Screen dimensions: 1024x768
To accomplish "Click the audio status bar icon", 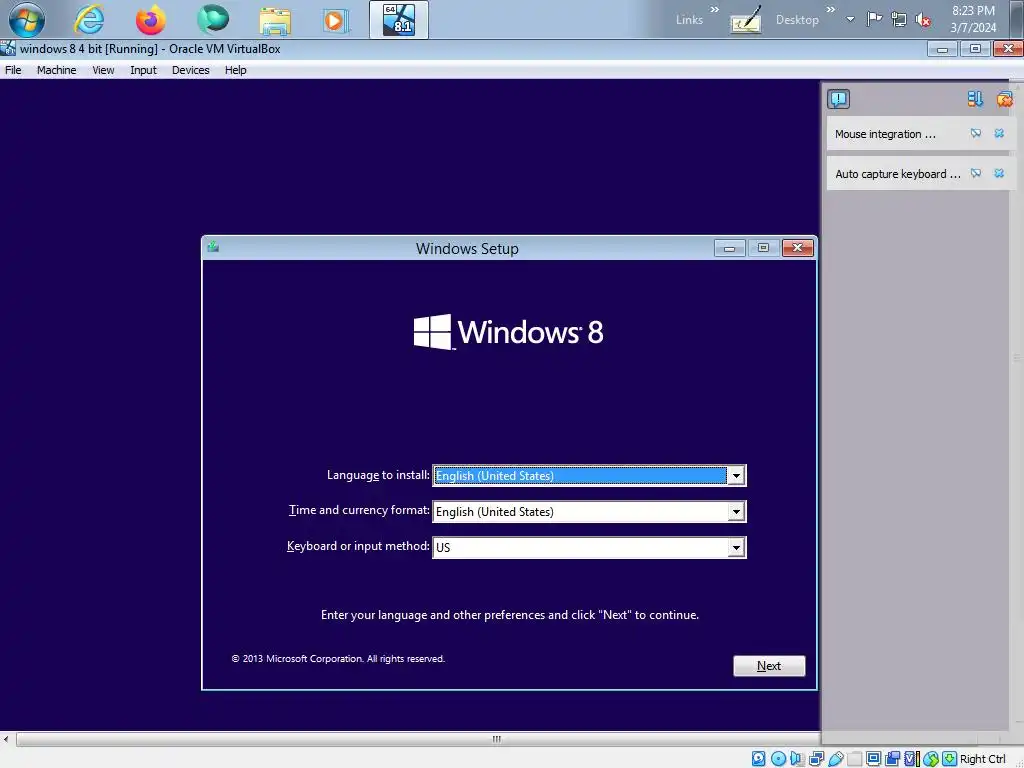I will (797, 758).
